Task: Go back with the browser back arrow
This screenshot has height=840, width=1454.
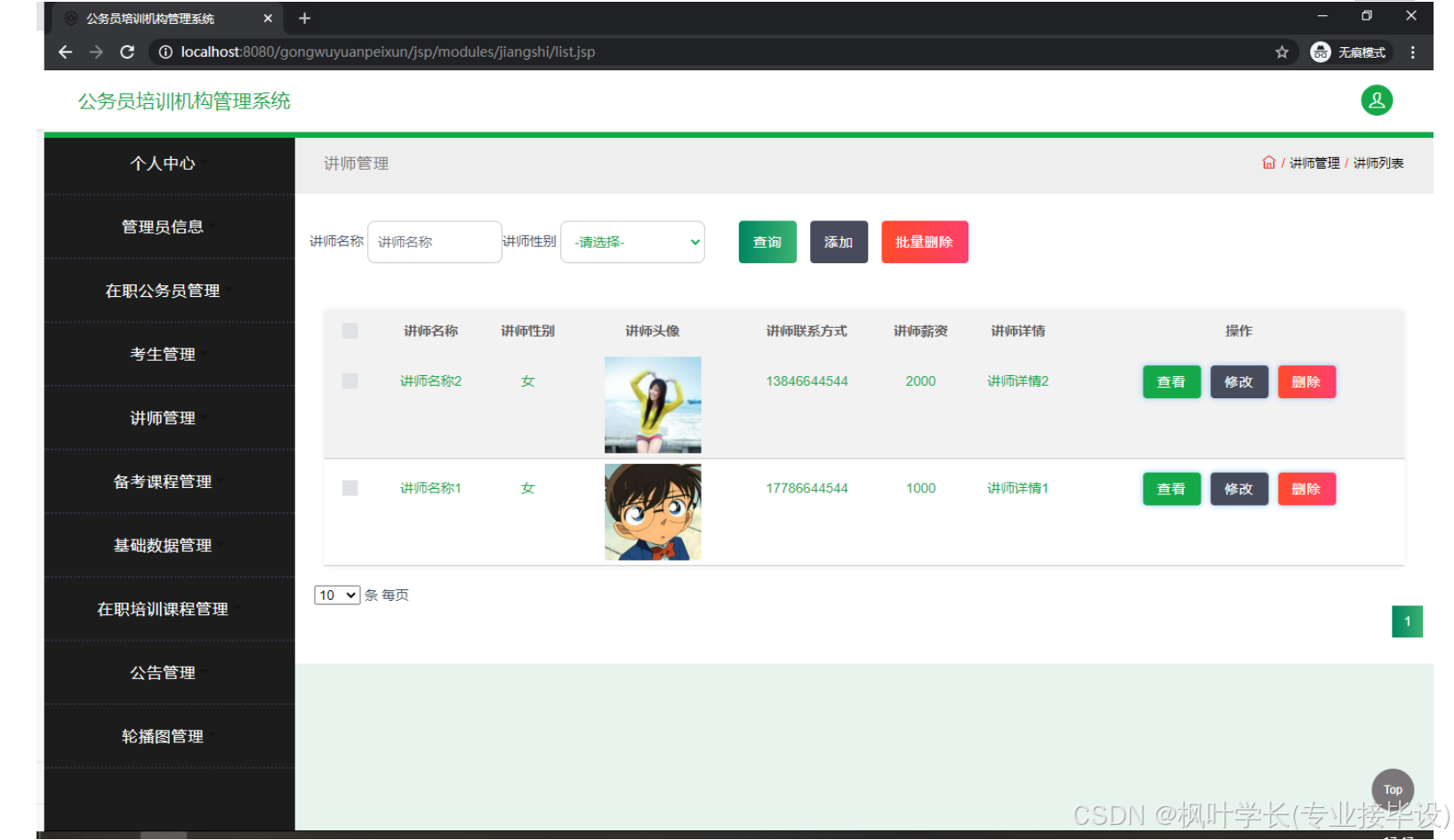Action: point(65,52)
